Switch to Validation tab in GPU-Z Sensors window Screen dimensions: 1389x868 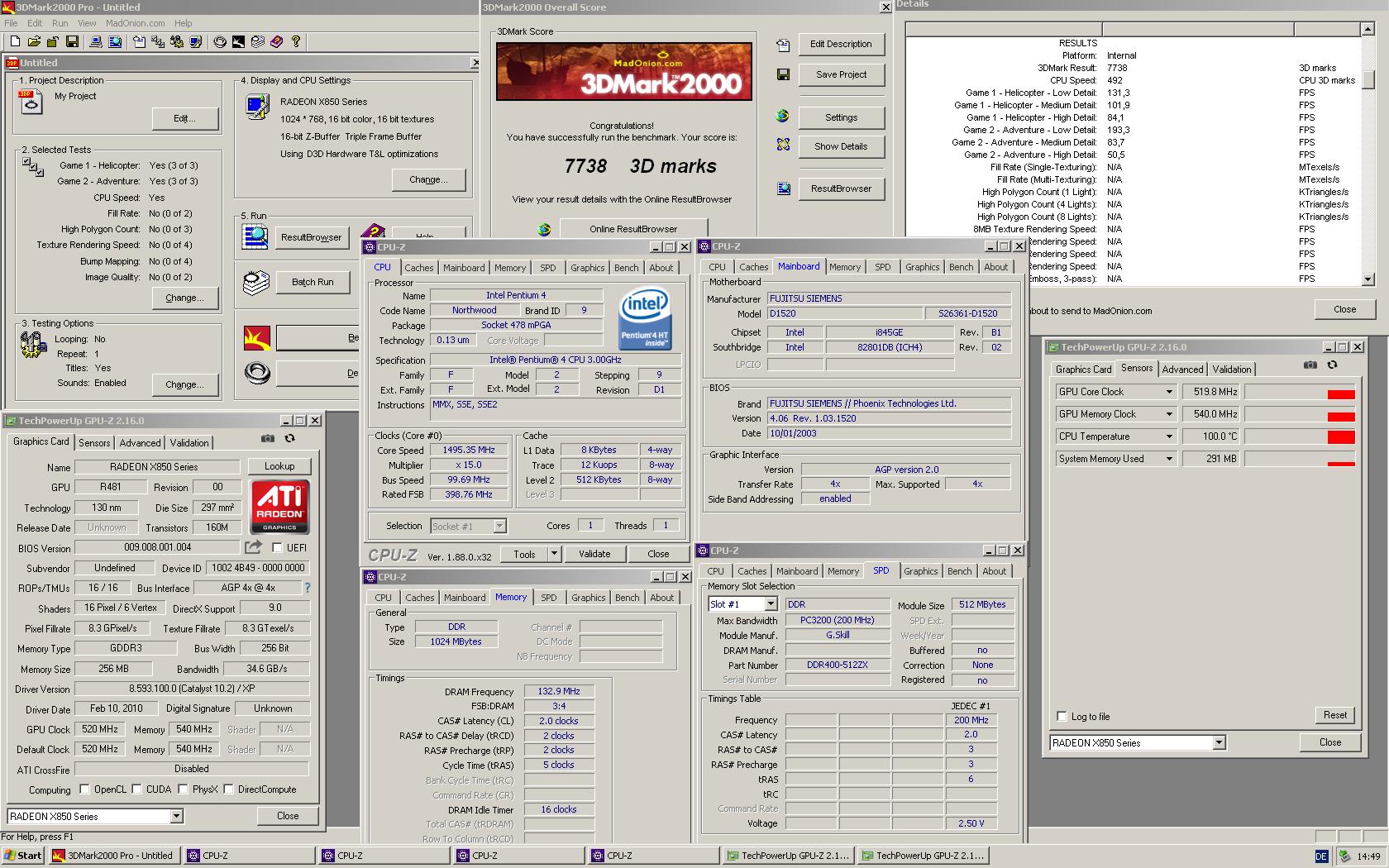[x=1232, y=370]
